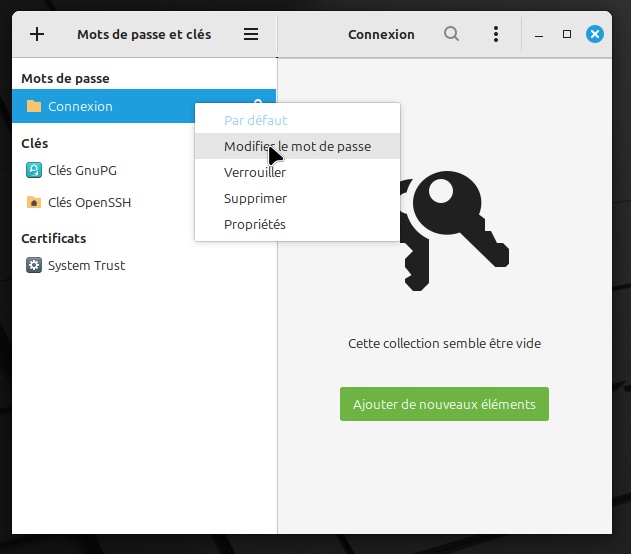Choose Modifier le mot de passe
Screen dimensions: 631x554
[x=297, y=146]
